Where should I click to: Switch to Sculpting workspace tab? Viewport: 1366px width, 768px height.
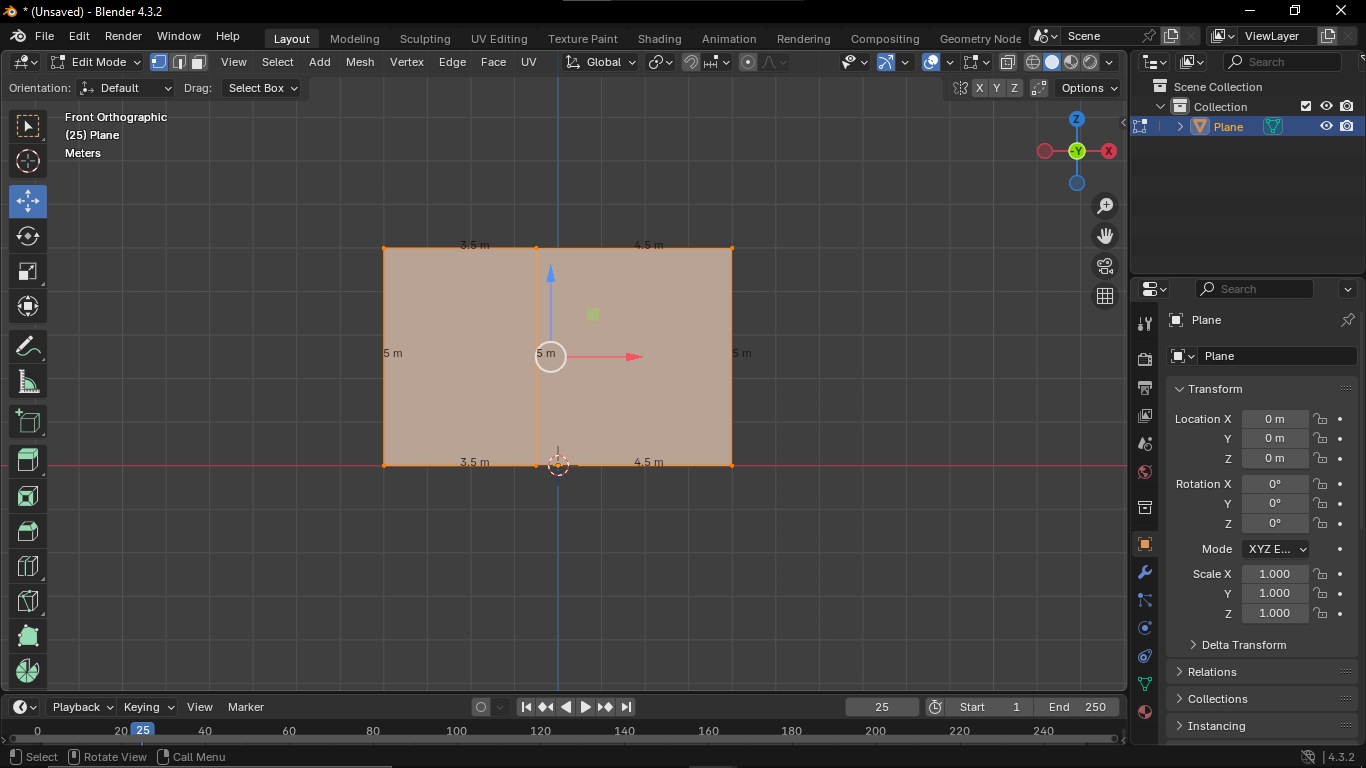click(425, 39)
